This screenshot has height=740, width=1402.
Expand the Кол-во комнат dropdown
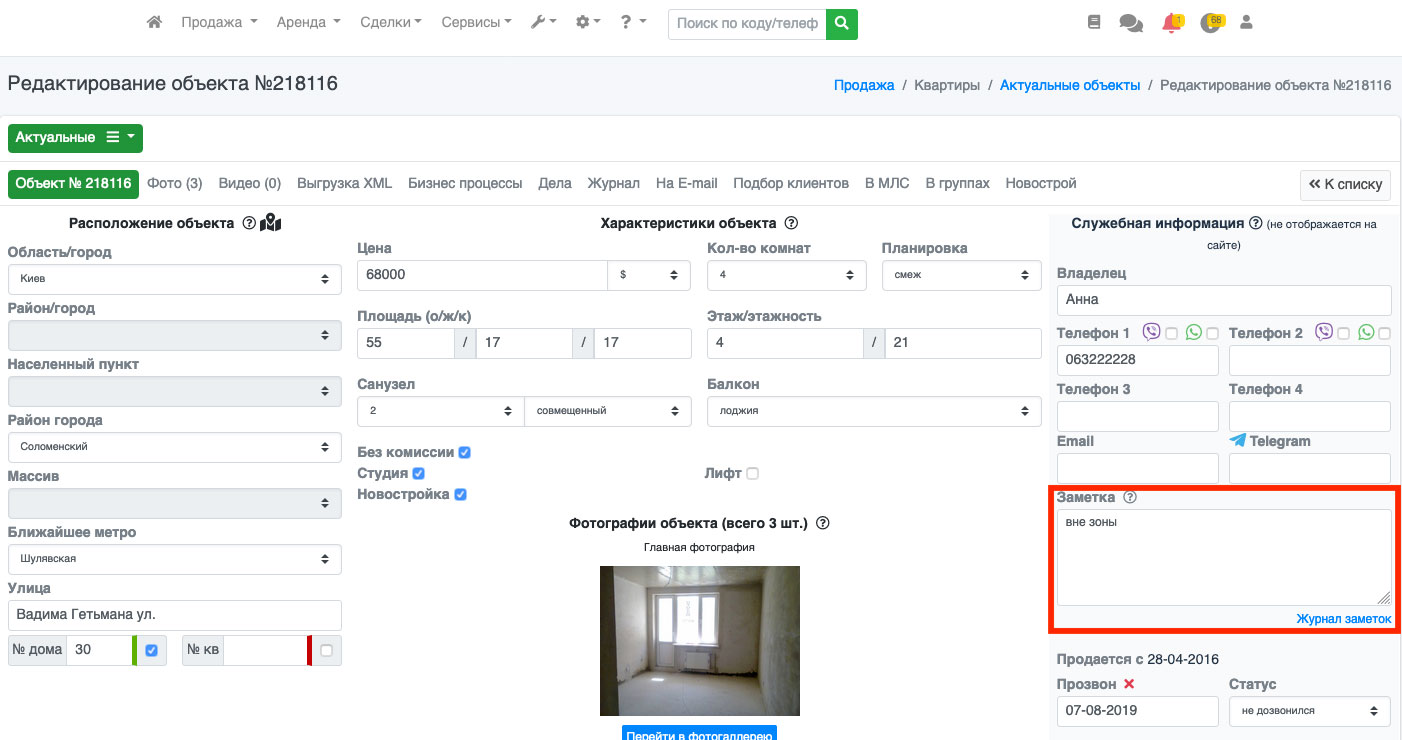(783, 275)
